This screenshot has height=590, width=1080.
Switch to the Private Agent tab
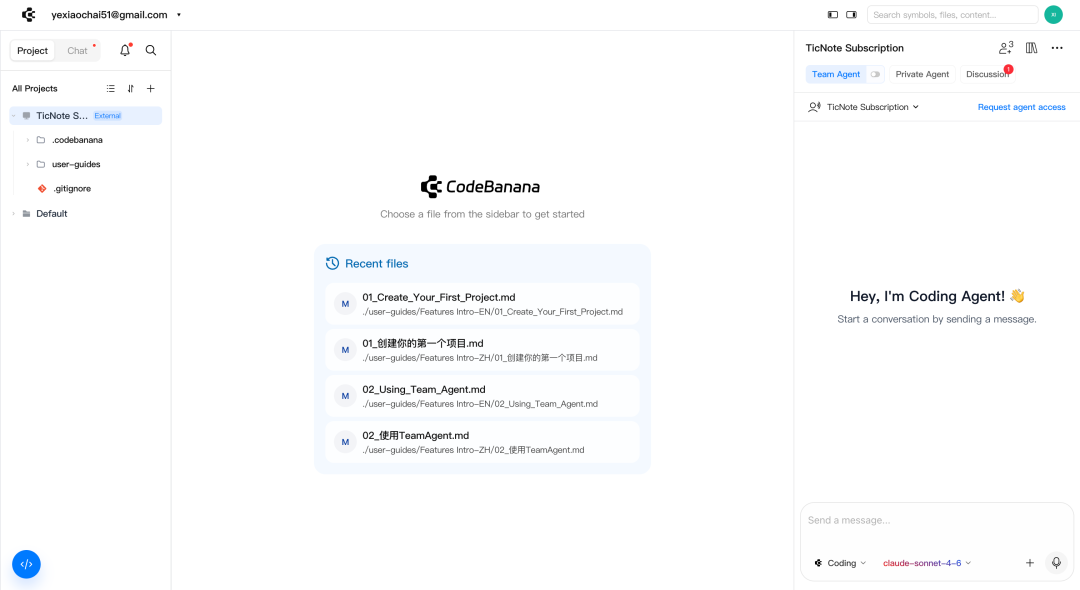pos(922,74)
